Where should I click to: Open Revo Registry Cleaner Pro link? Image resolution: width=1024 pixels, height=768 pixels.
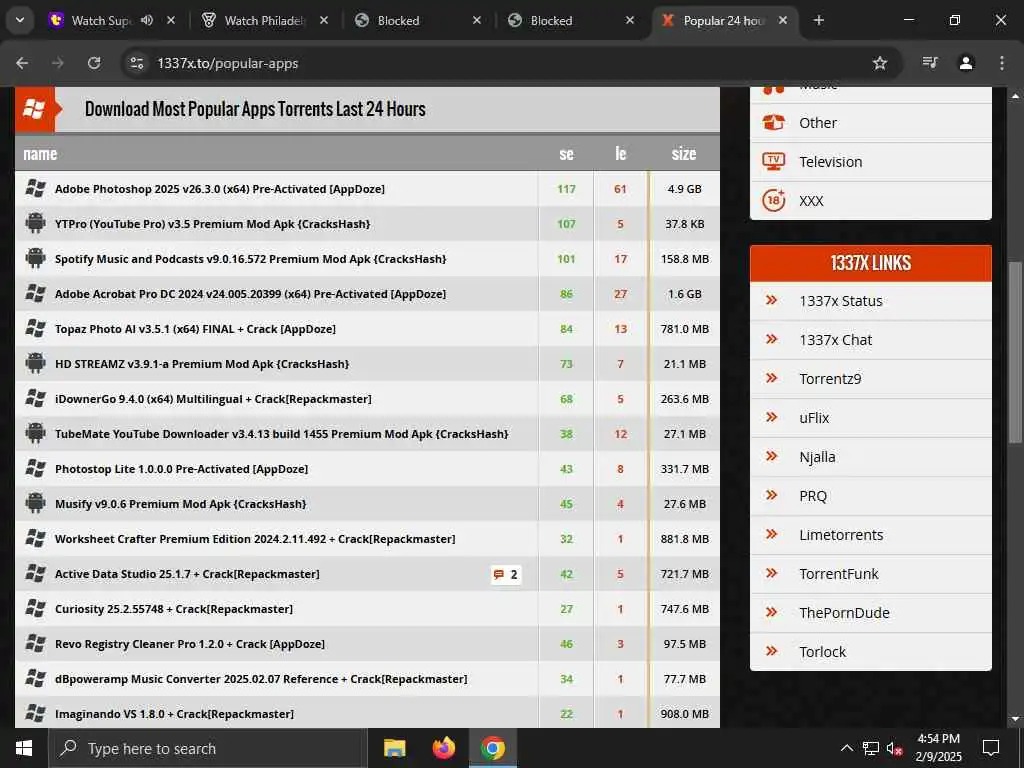coord(190,644)
